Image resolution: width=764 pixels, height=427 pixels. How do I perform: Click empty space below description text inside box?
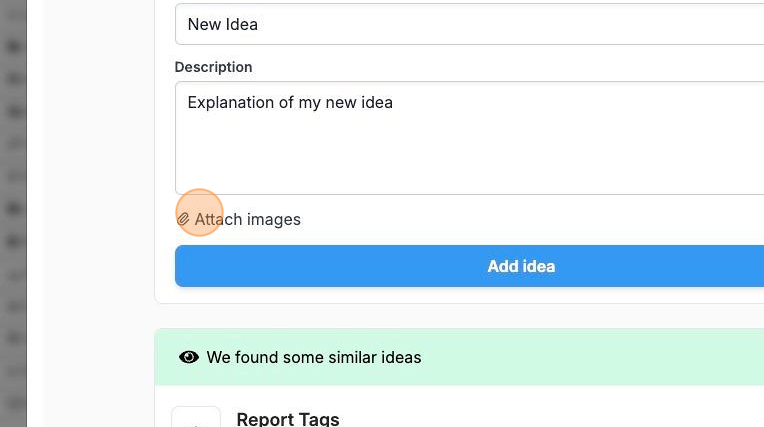470,156
